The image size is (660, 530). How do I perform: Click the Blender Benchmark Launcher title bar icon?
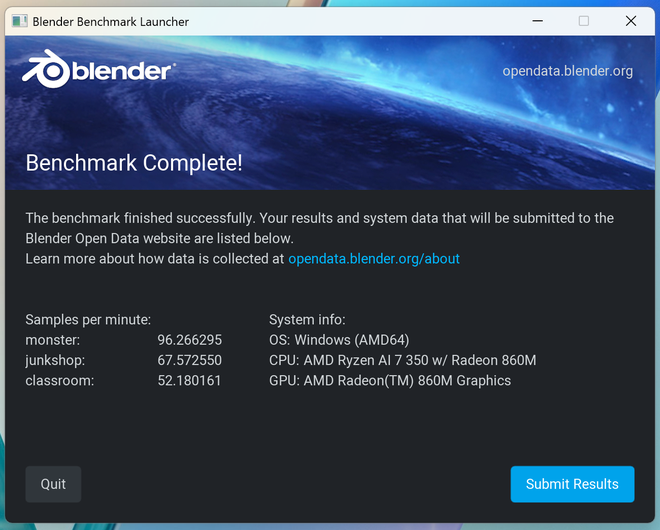pos(19,21)
